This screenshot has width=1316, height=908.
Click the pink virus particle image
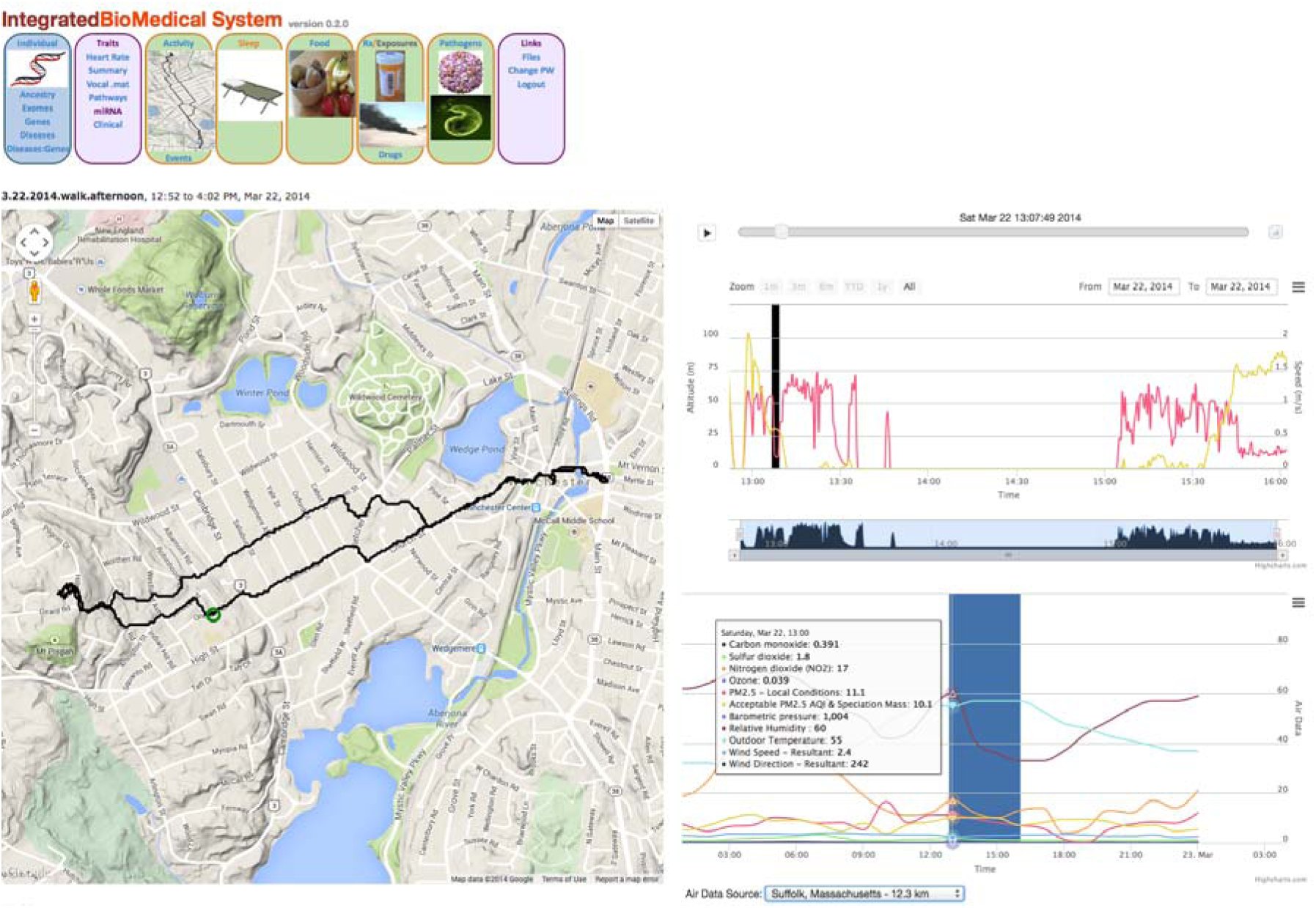[460, 73]
